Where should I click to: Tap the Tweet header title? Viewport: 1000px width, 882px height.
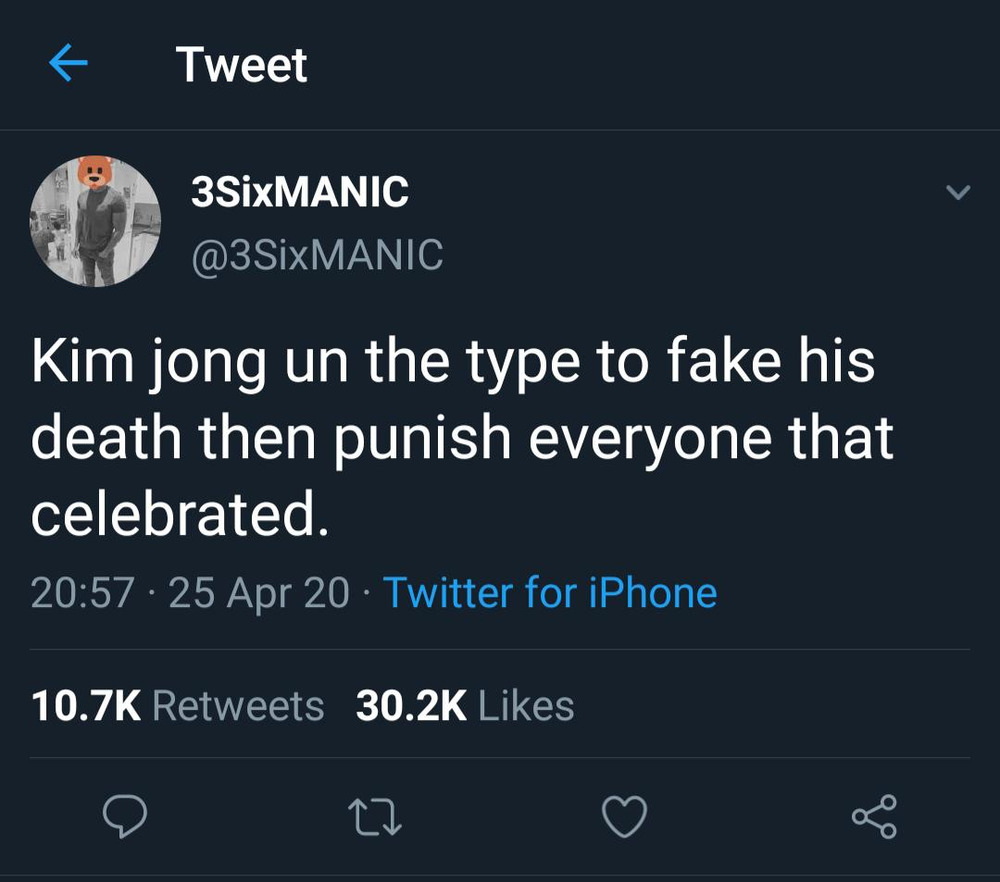pos(241,65)
